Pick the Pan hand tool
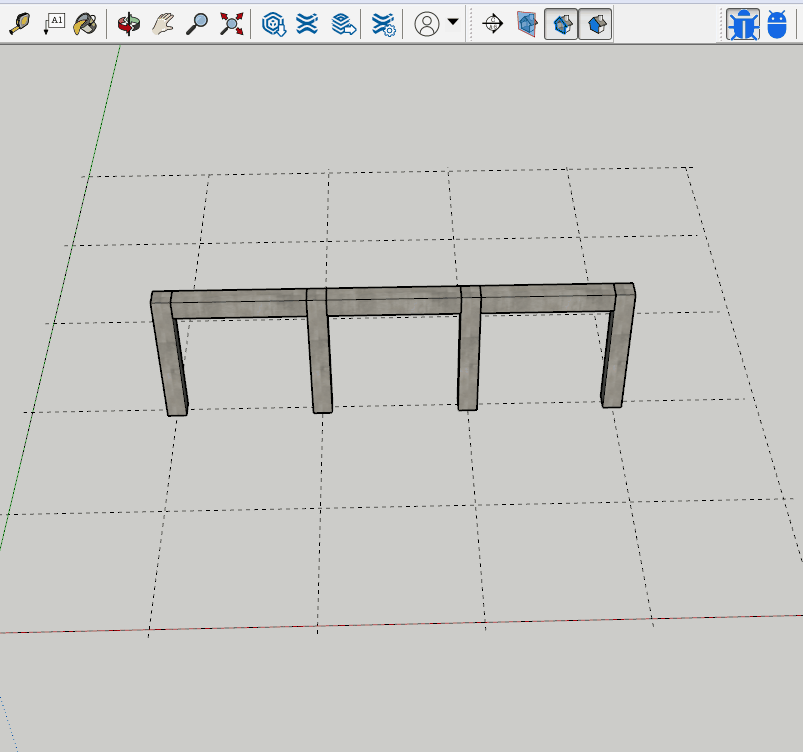This screenshot has height=752, width=803. tap(163, 24)
